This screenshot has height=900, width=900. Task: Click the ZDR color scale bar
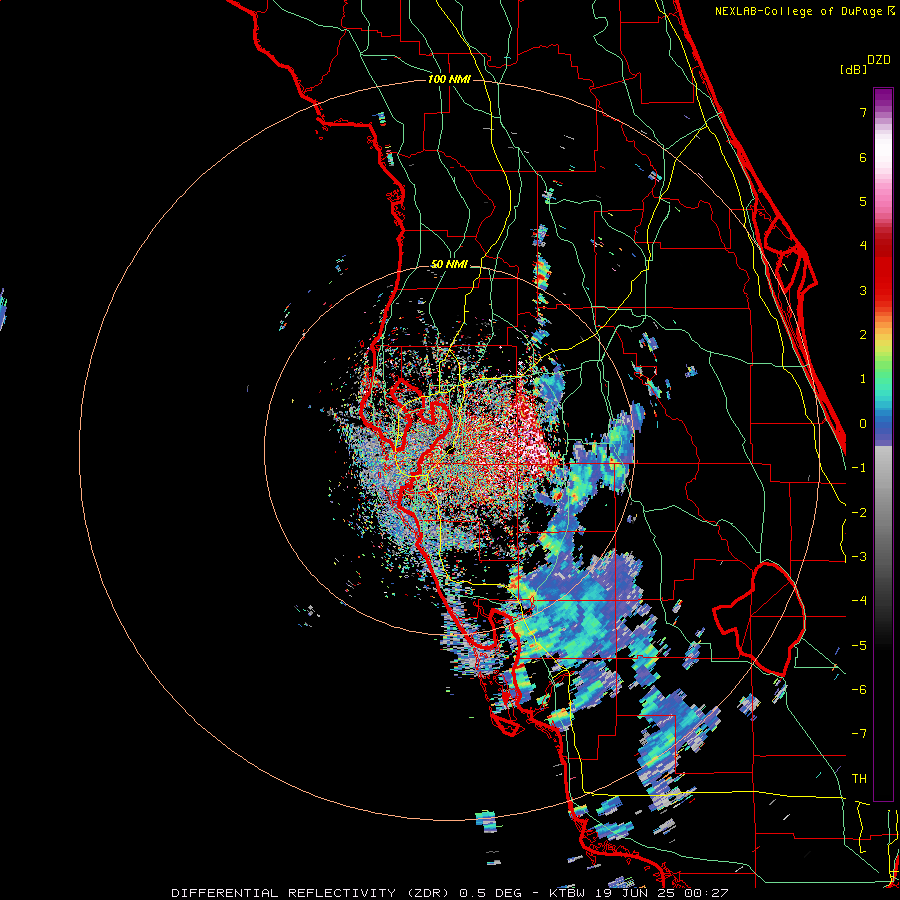coord(883,444)
